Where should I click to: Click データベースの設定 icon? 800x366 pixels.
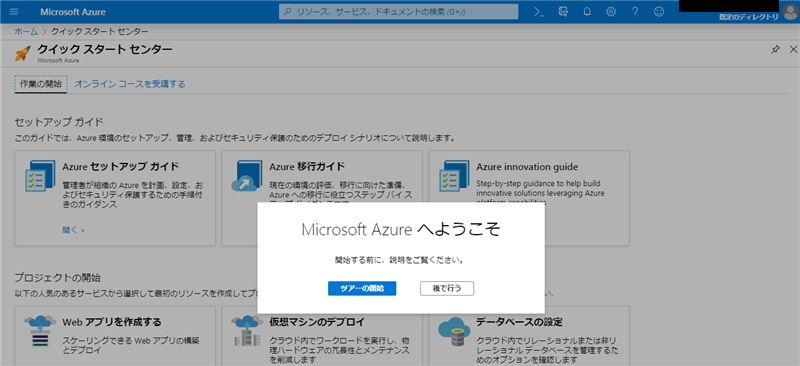[454, 331]
